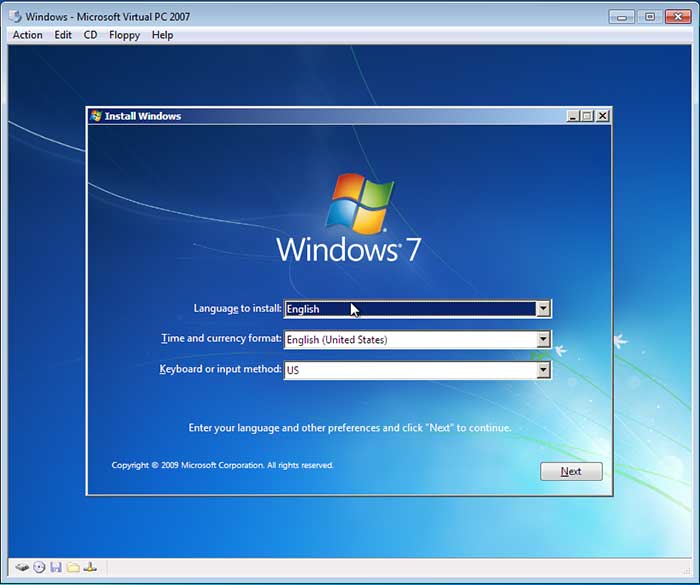Open the Edit menu
This screenshot has height=585, width=700.
point(63,35)
